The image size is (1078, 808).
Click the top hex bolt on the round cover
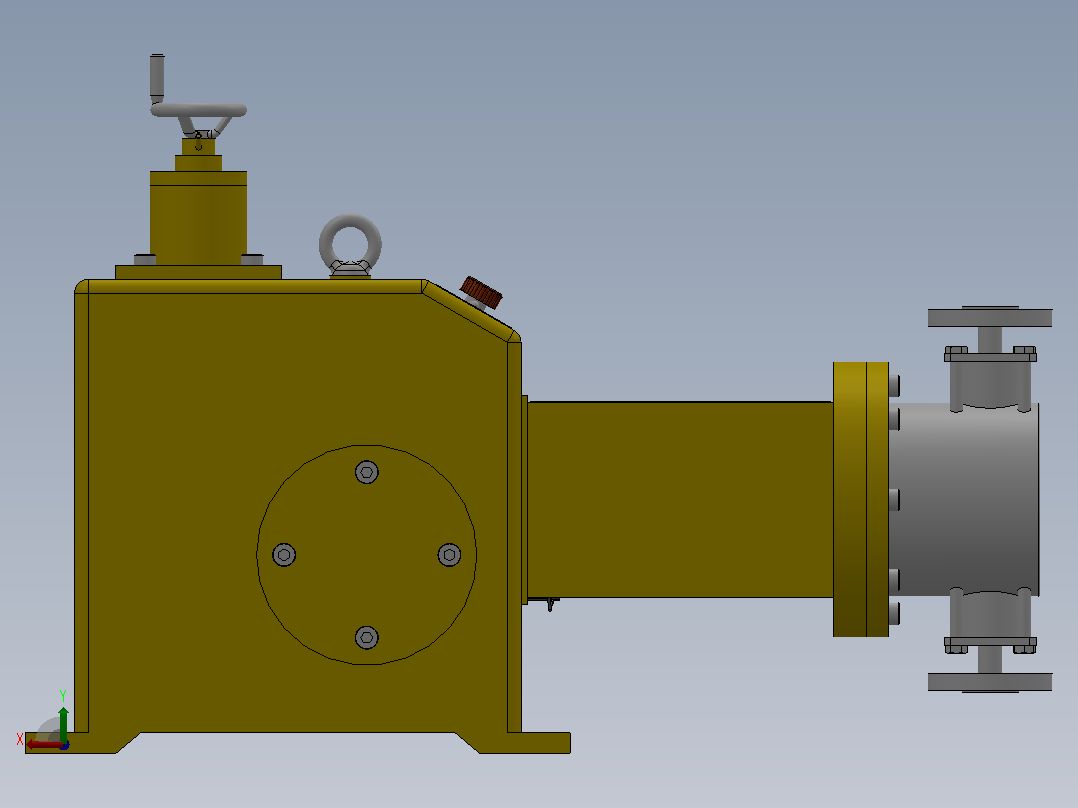[366, 472]
